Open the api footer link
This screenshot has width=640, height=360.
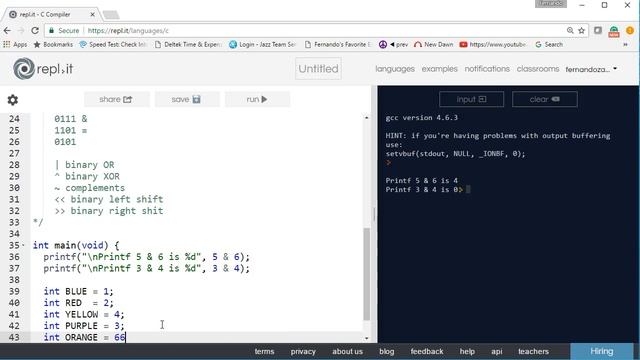point(497,351)
